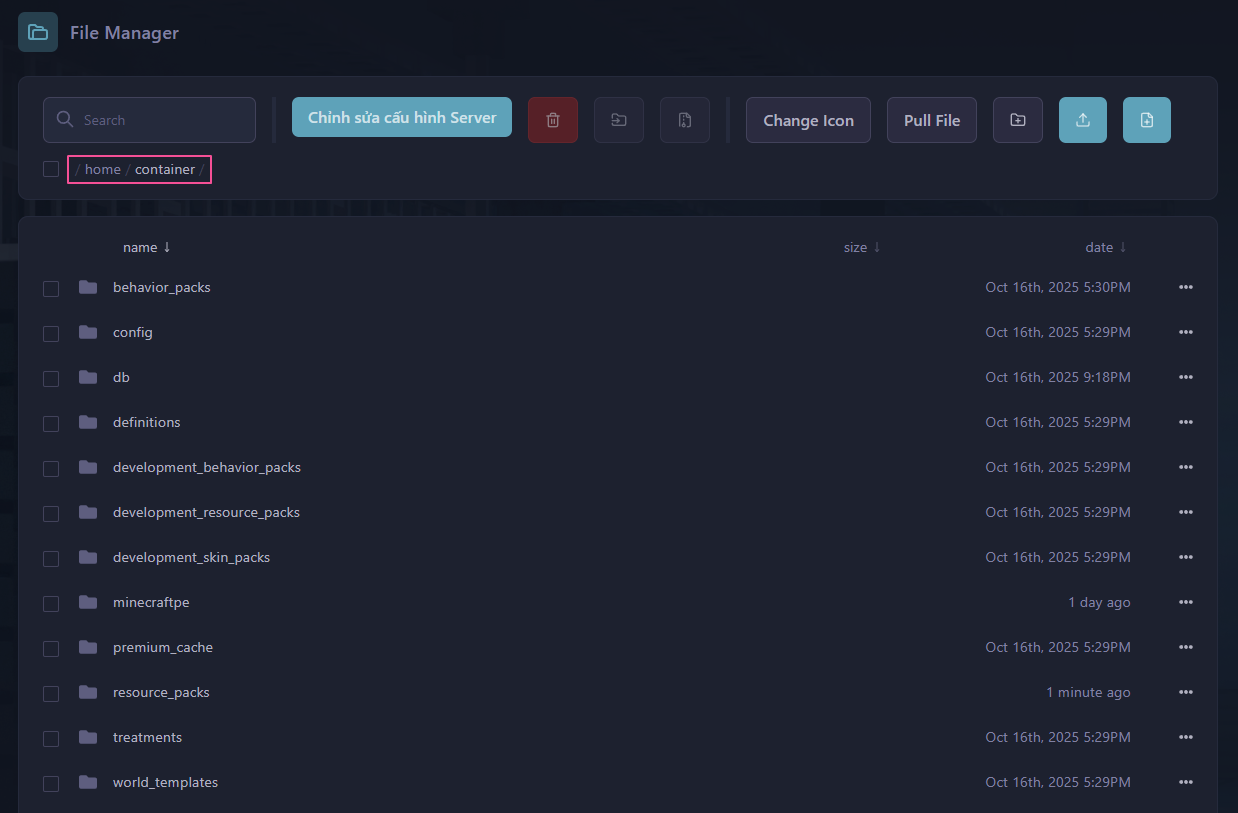
Task: Click the archive files icon in toolbar
Action: (684, 120)
